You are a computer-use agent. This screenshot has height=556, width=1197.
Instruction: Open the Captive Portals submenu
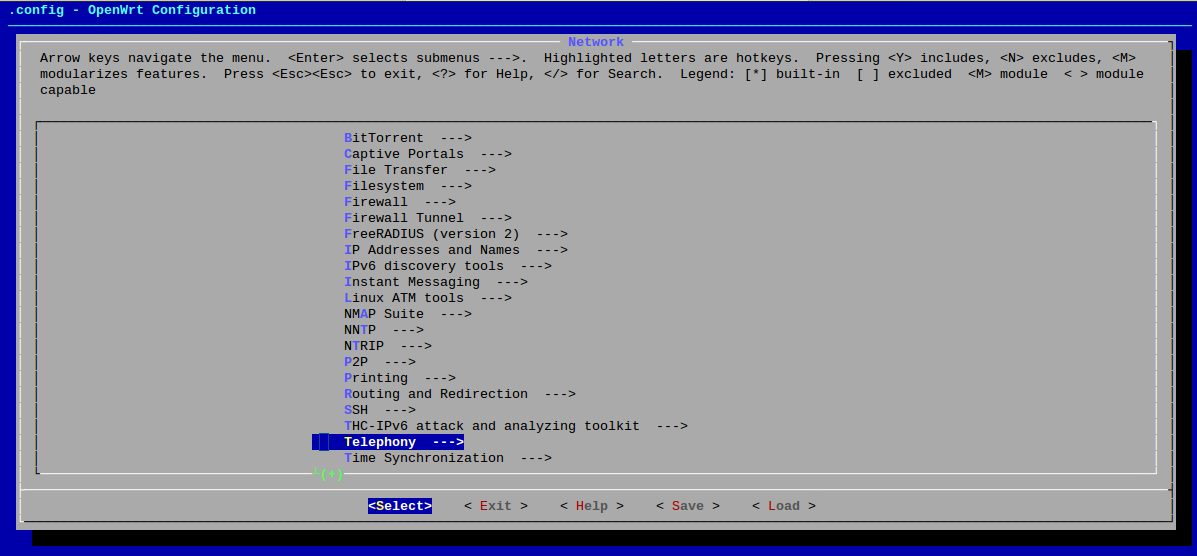click(428, 154)
